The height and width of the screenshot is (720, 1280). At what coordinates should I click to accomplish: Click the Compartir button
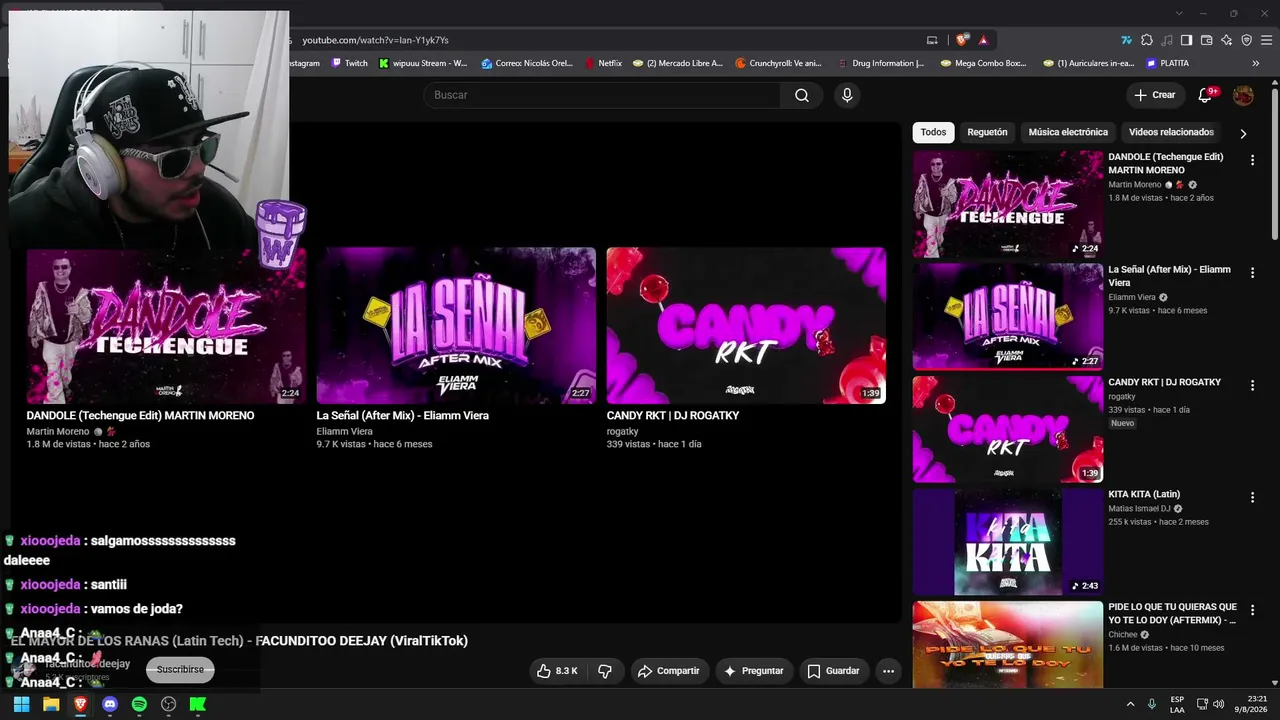(669, 671)
